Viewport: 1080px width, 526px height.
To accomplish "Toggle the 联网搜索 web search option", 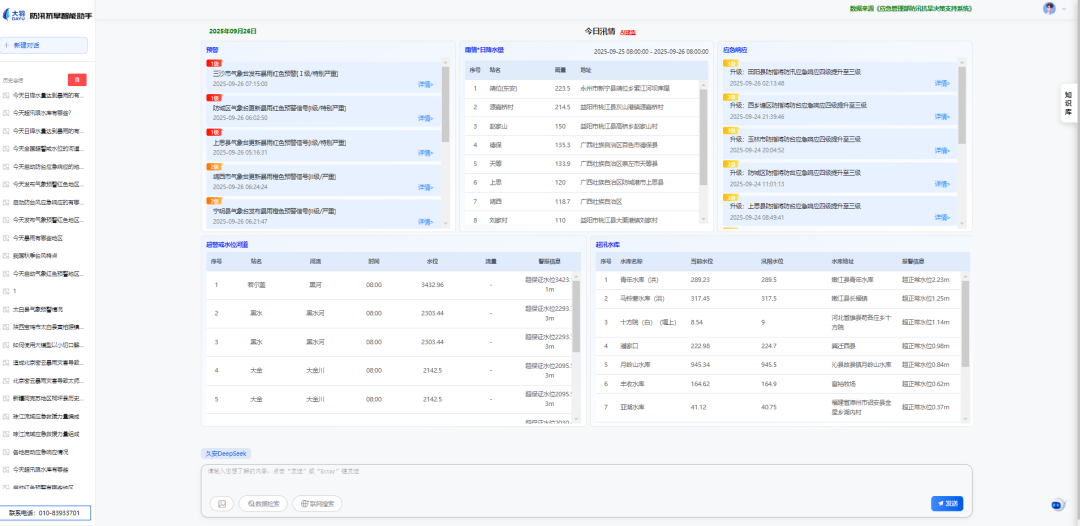I will point(317,504).
